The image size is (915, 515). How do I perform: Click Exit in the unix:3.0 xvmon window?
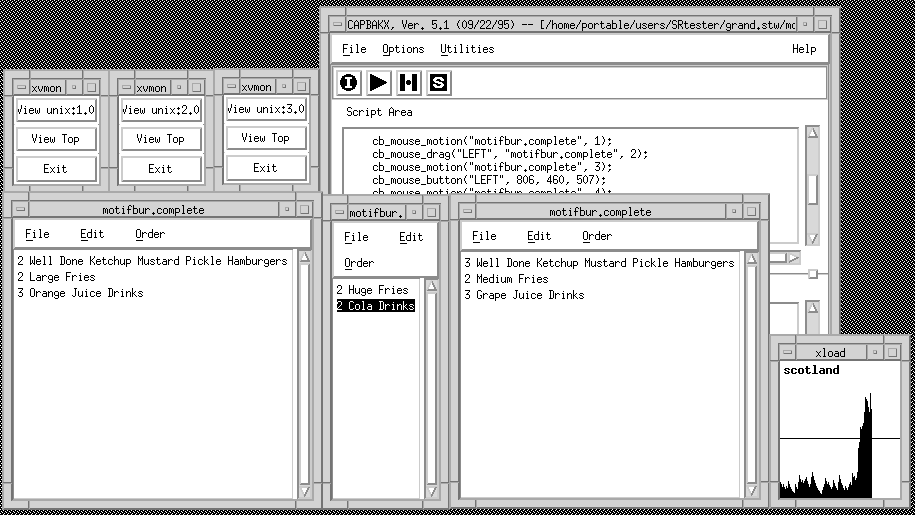(265, 168)
